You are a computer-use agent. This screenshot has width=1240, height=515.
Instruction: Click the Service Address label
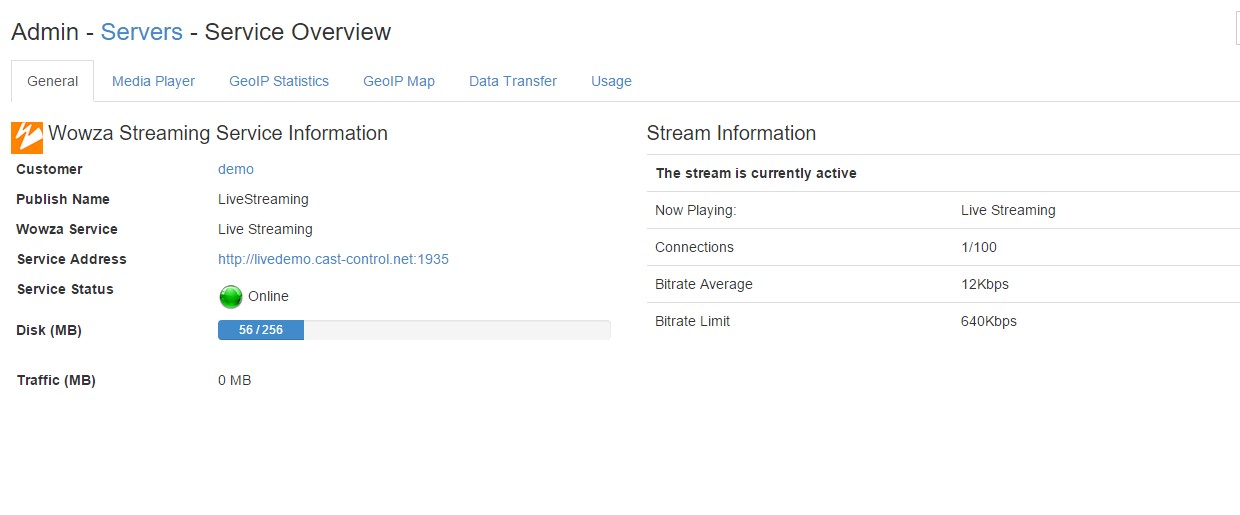pos(71,259)
